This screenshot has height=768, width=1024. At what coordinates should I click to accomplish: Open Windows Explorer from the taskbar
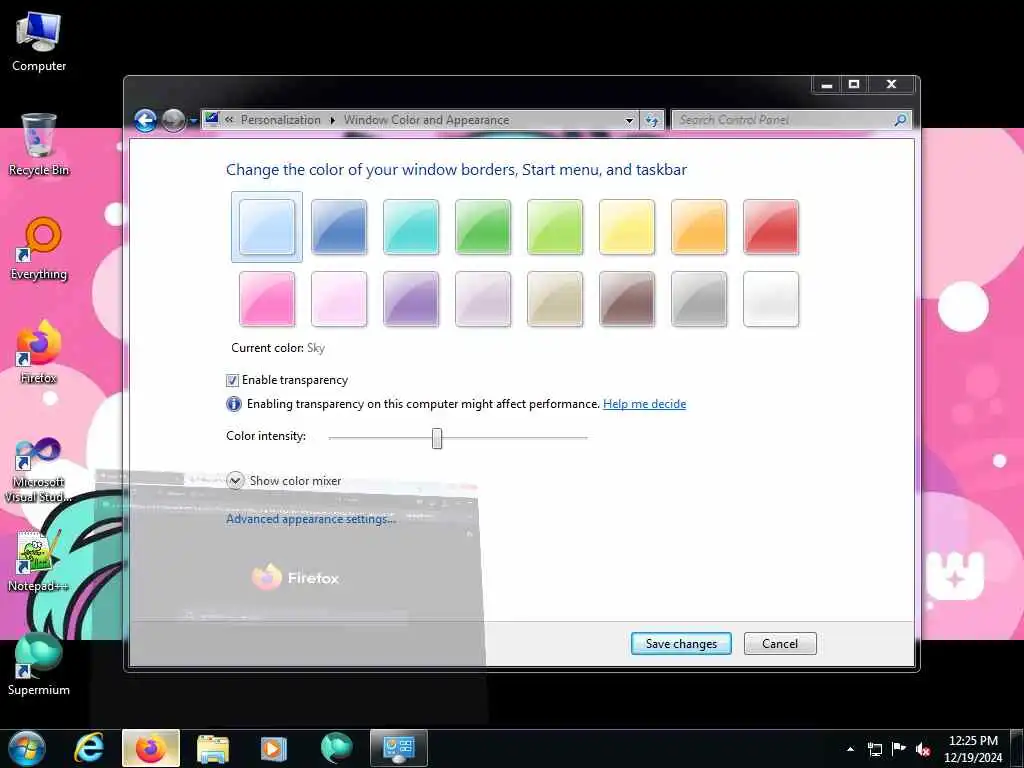click(213, 748)
